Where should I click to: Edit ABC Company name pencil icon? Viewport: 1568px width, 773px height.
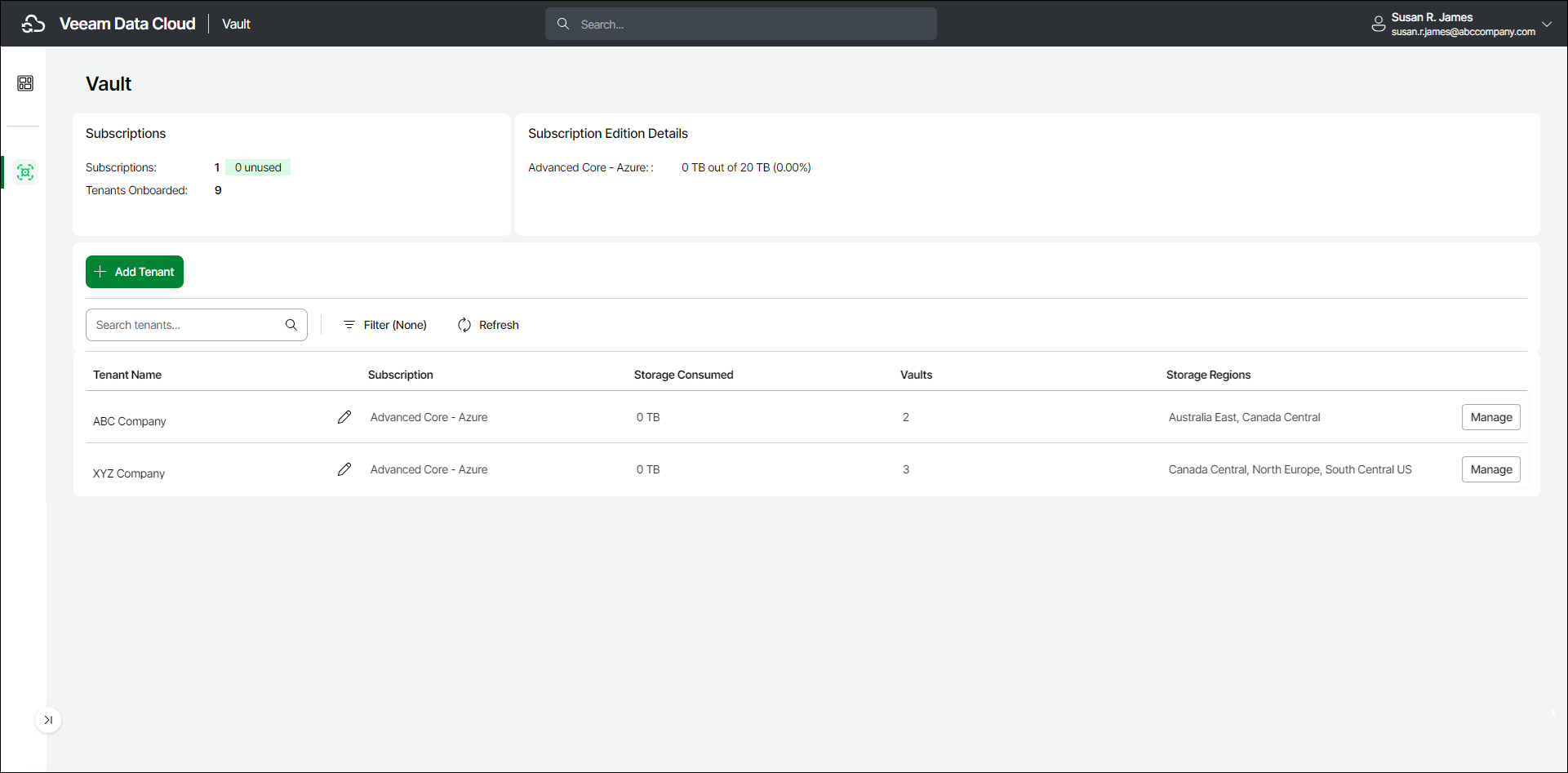[344, 417]
